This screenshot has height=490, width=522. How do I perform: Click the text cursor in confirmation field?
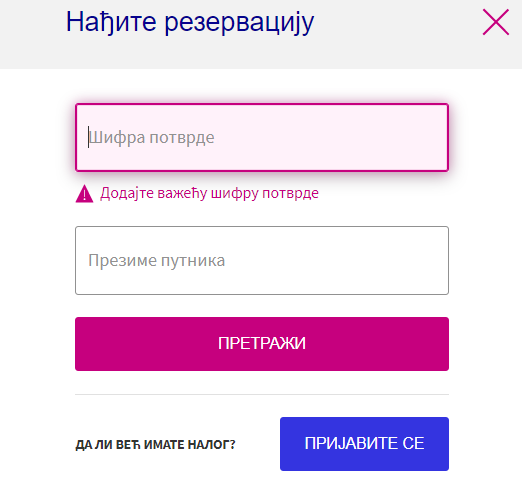(88, 137)
